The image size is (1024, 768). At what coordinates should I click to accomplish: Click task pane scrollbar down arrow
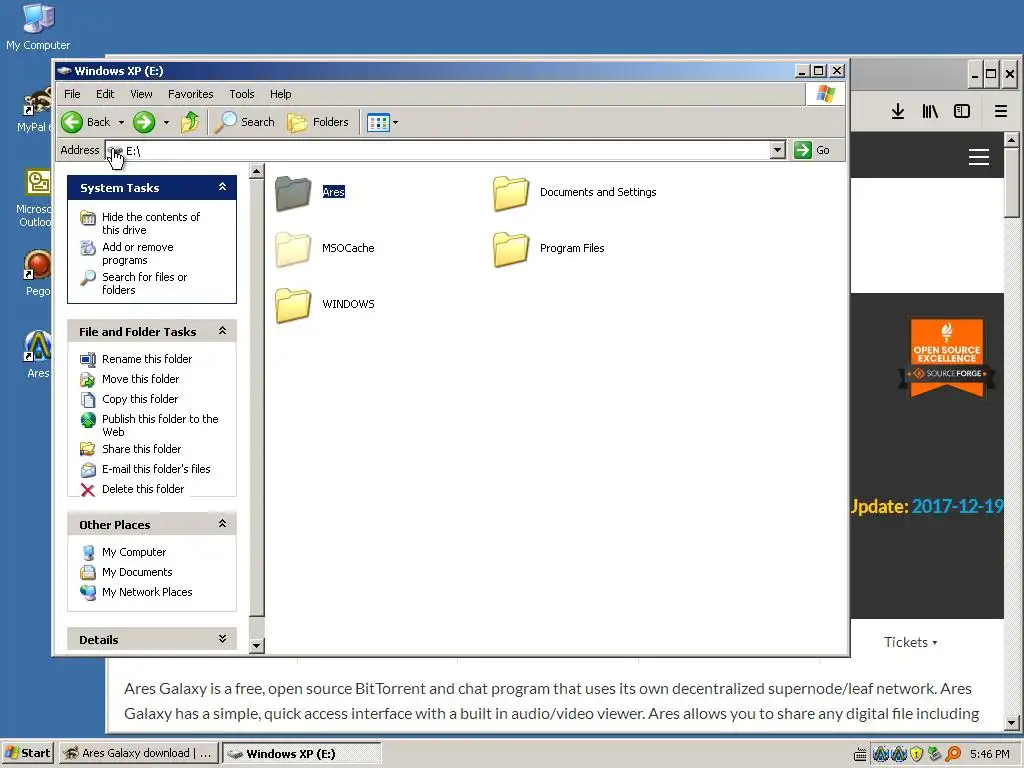[257, 646]
